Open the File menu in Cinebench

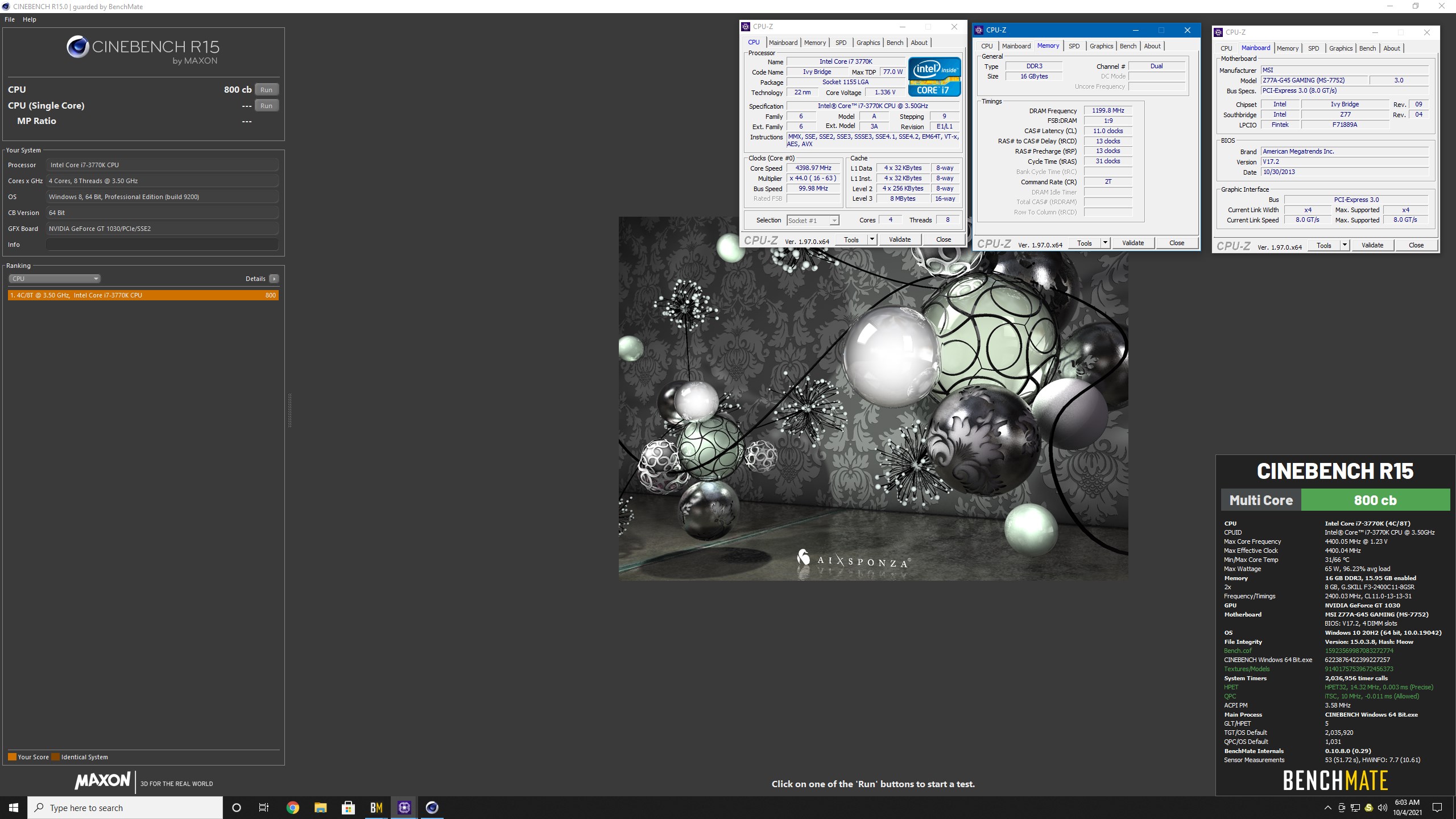tap(10, 19)
